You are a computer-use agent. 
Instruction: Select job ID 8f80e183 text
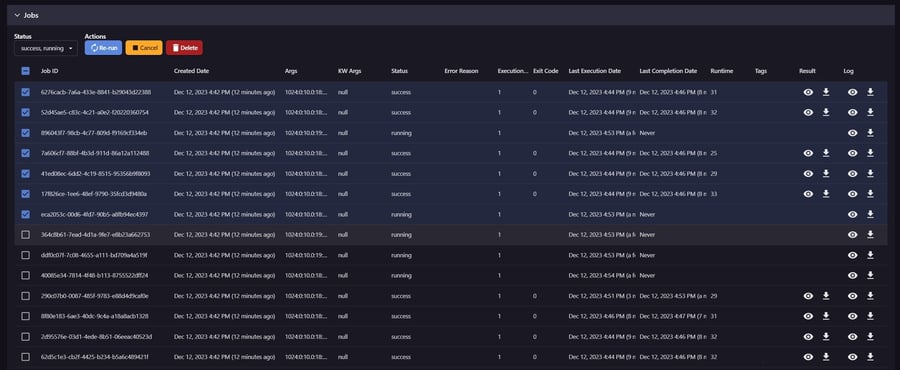click(95, 316)
